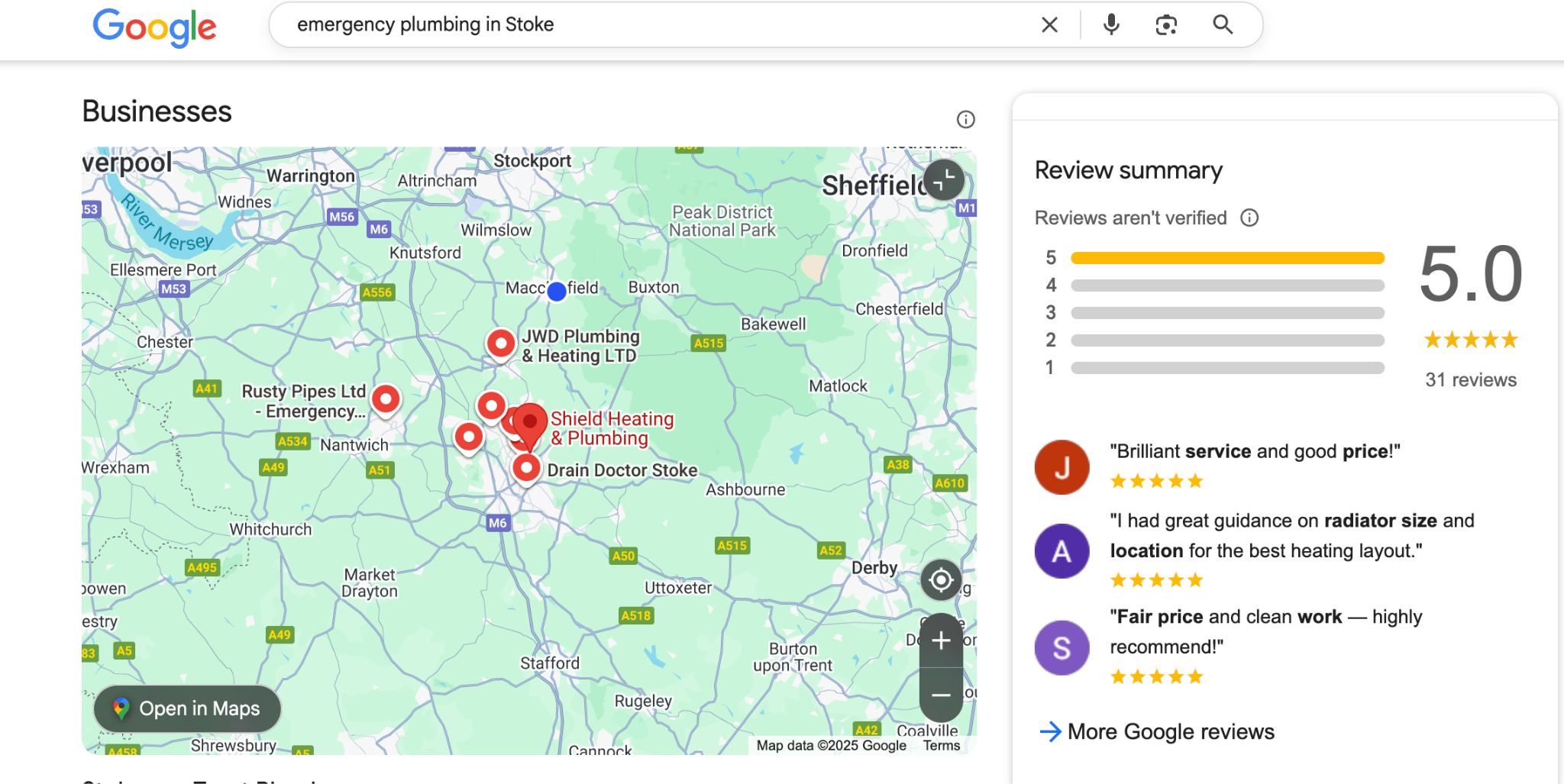Open map Terms link
The width and height of the screenshot is (1564, 784).
pyautogui.click(x=942, y=746)
